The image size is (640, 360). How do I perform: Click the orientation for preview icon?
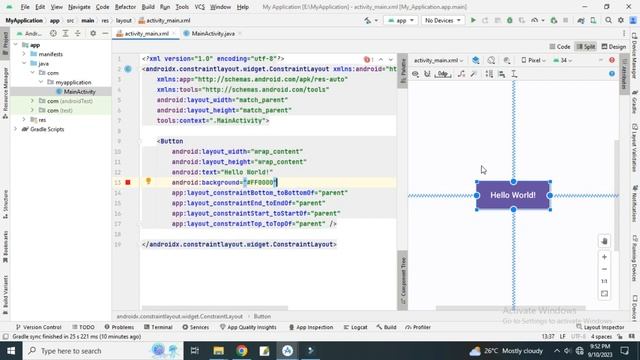pyautogui.click(x=491, y=60)
